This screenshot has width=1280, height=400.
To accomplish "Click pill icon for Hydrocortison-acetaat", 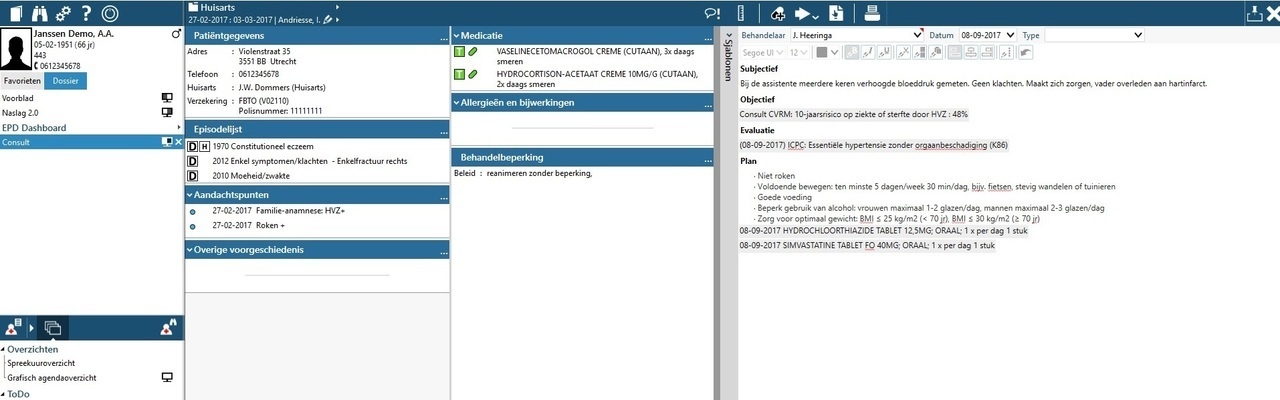I will tap(473, 74).
